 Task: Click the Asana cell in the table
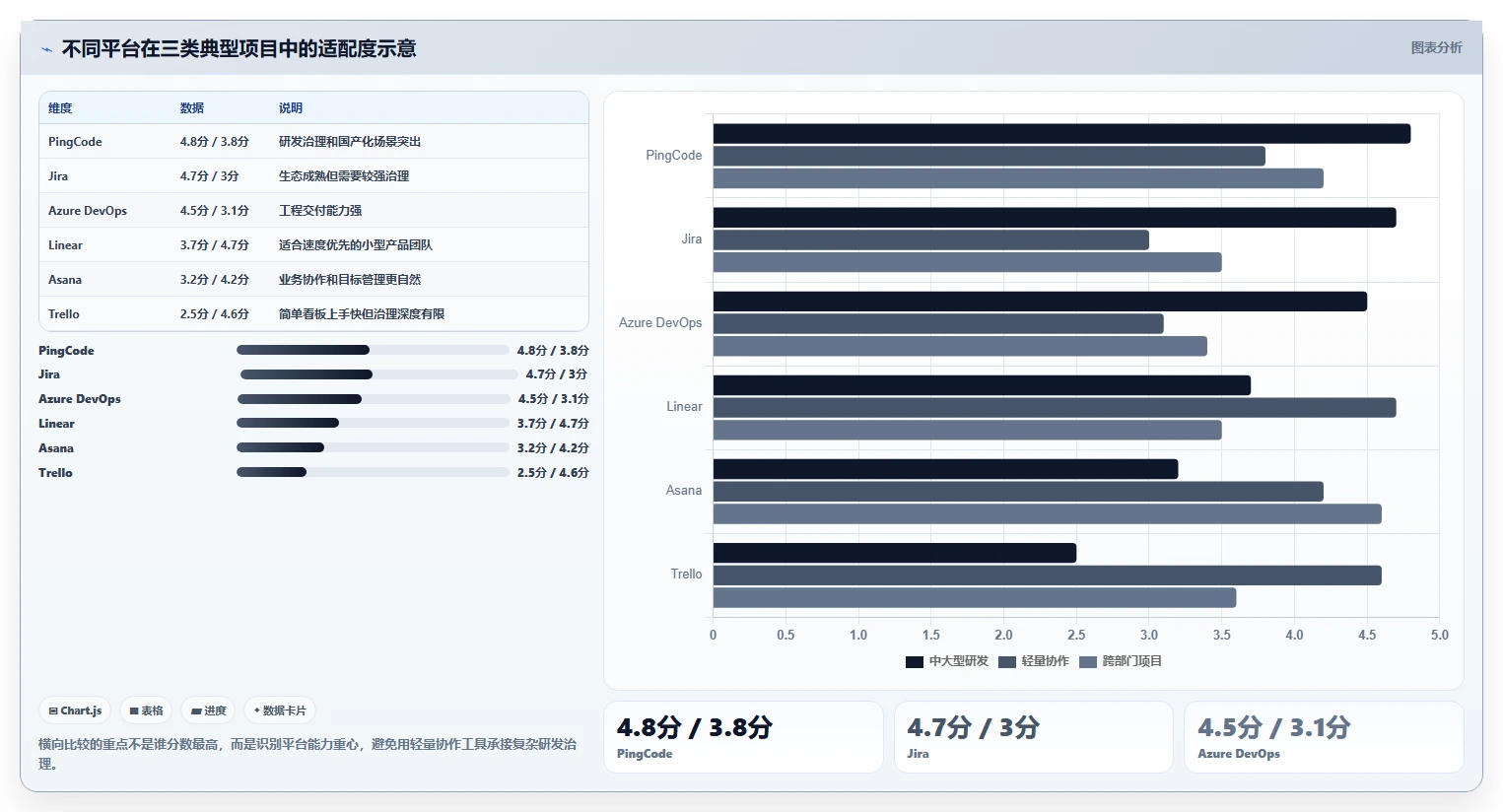[65, 280]
